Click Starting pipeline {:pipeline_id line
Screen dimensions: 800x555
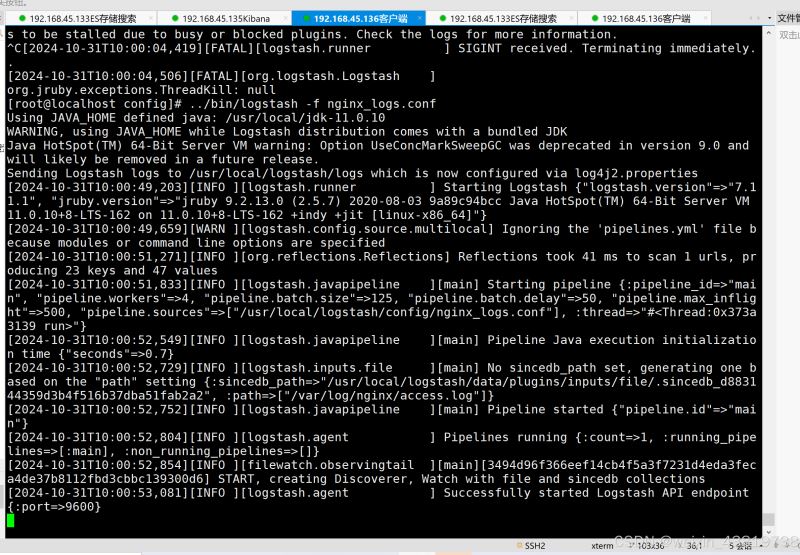(x=381, y=285)
